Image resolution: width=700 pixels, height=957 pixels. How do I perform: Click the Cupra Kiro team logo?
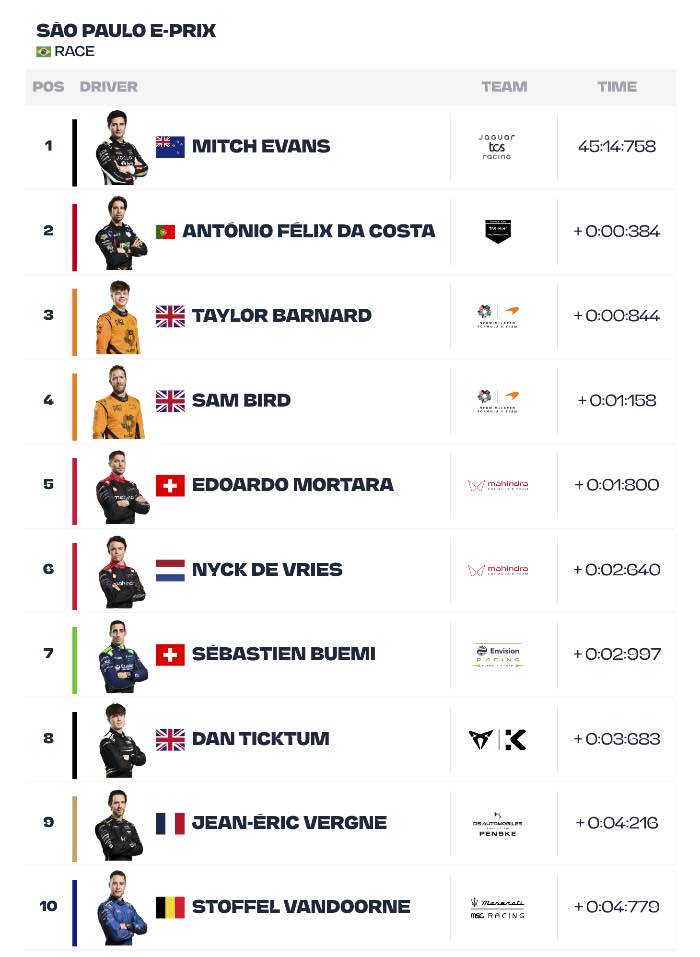click(498, 739)
